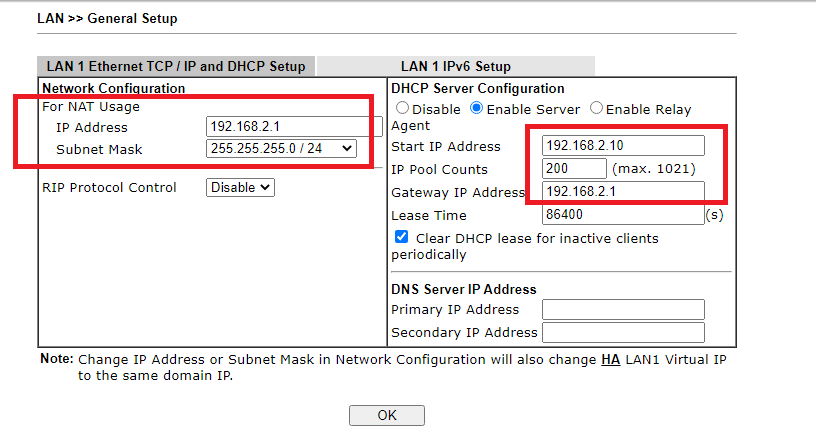Follow the HA link in the note

click(x=610, y=359)
